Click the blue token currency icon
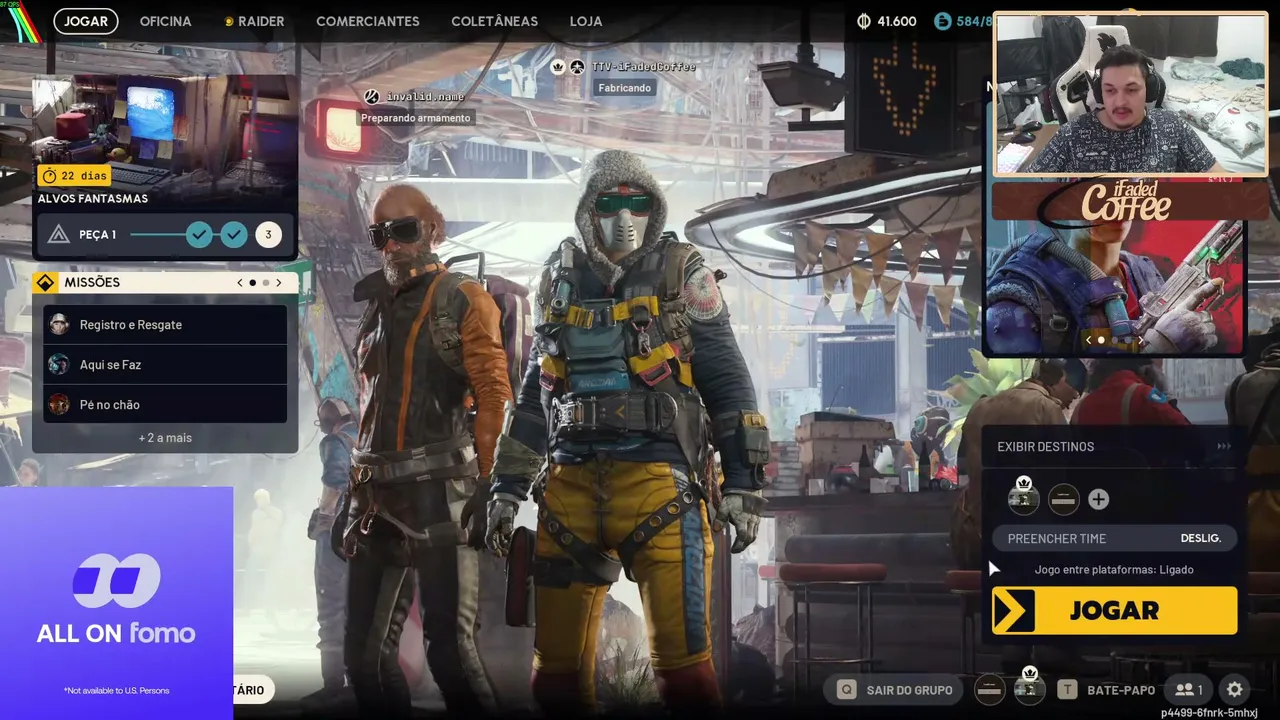This screenshot has height=720, width=1280. point(942,21)
